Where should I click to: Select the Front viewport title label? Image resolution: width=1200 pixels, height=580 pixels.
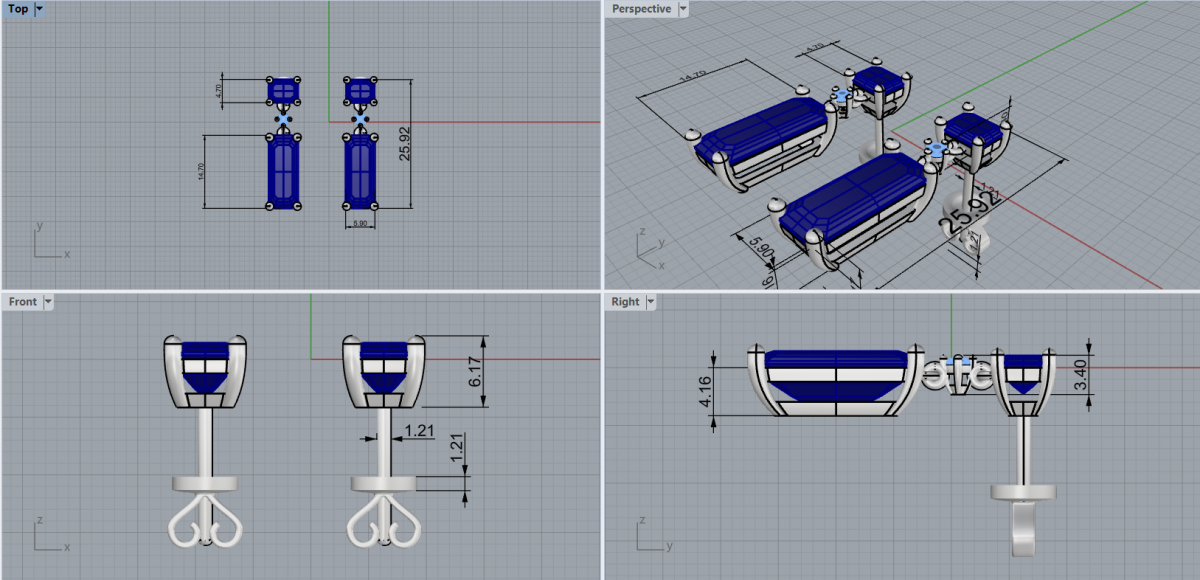[22, 301]
